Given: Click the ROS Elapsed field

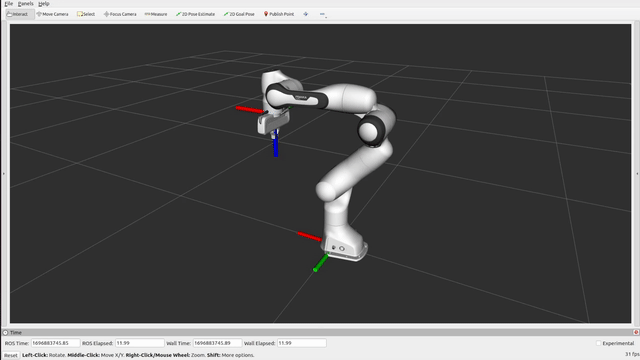Looking at the screenshot, I should pyautogui.click(x=140, y=343).
